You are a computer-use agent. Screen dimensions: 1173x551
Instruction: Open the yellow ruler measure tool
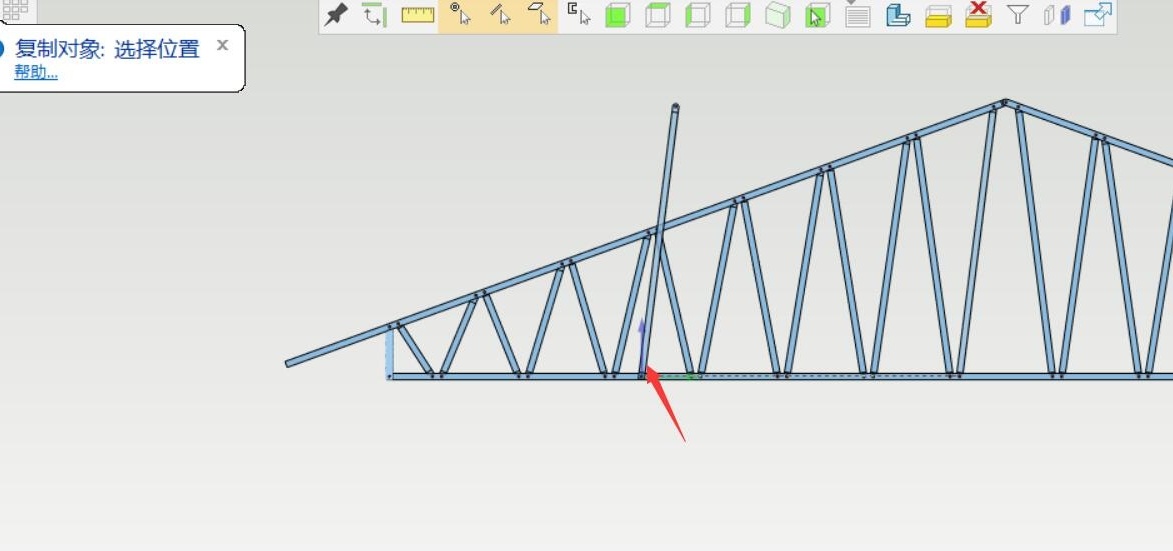click(x=418, y=14)
